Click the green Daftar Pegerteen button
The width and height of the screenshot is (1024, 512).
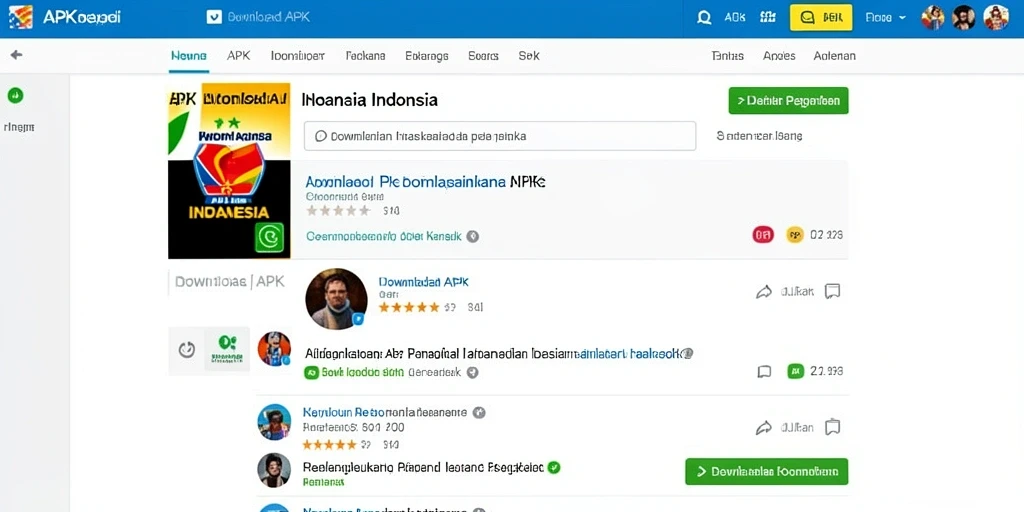[788, 101]
